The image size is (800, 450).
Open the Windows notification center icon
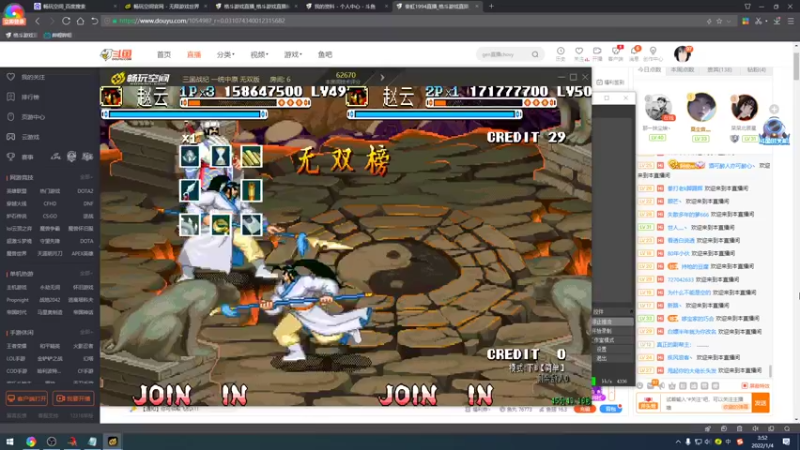786,441
